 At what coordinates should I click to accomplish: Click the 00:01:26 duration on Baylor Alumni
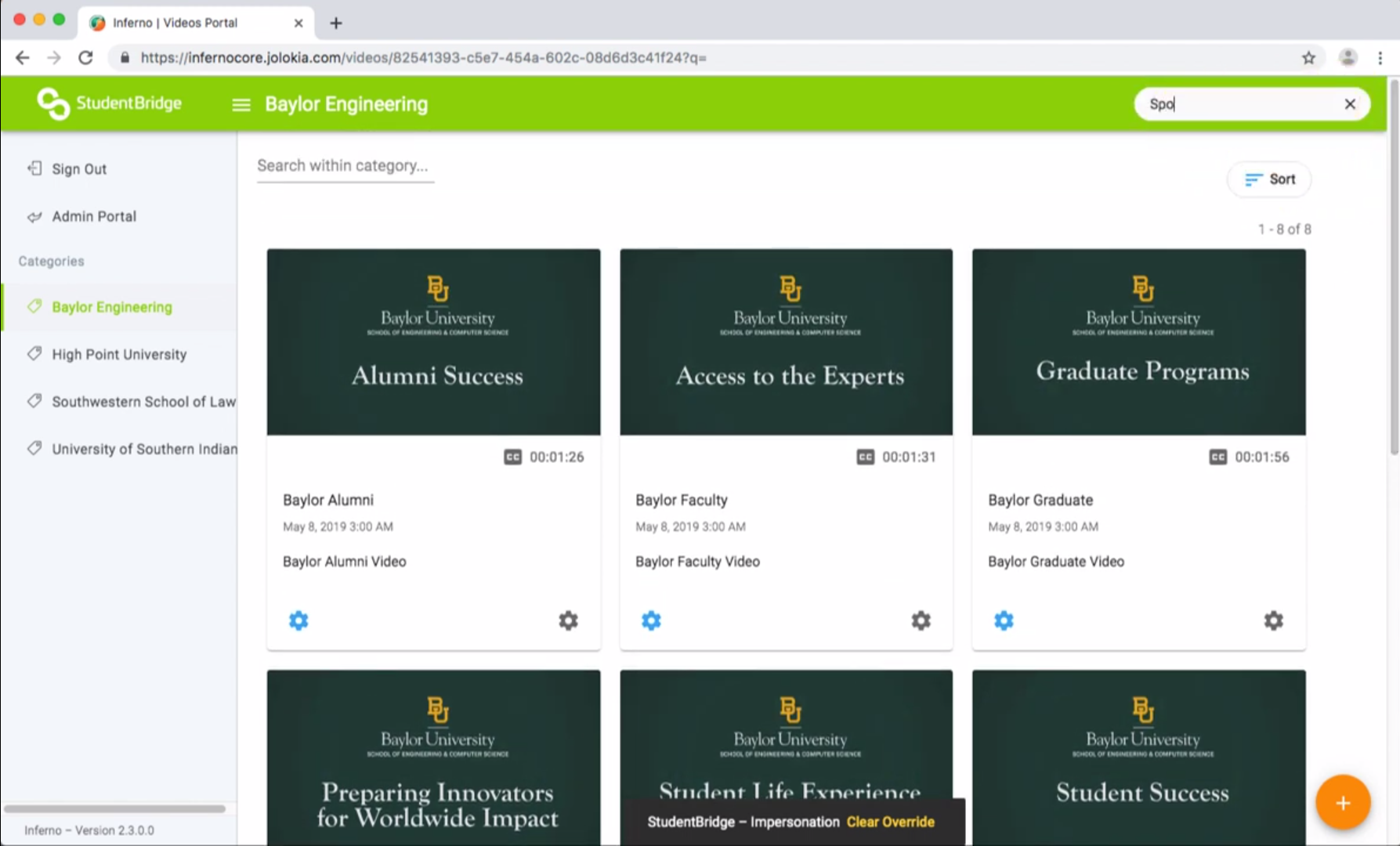(557, 457)
